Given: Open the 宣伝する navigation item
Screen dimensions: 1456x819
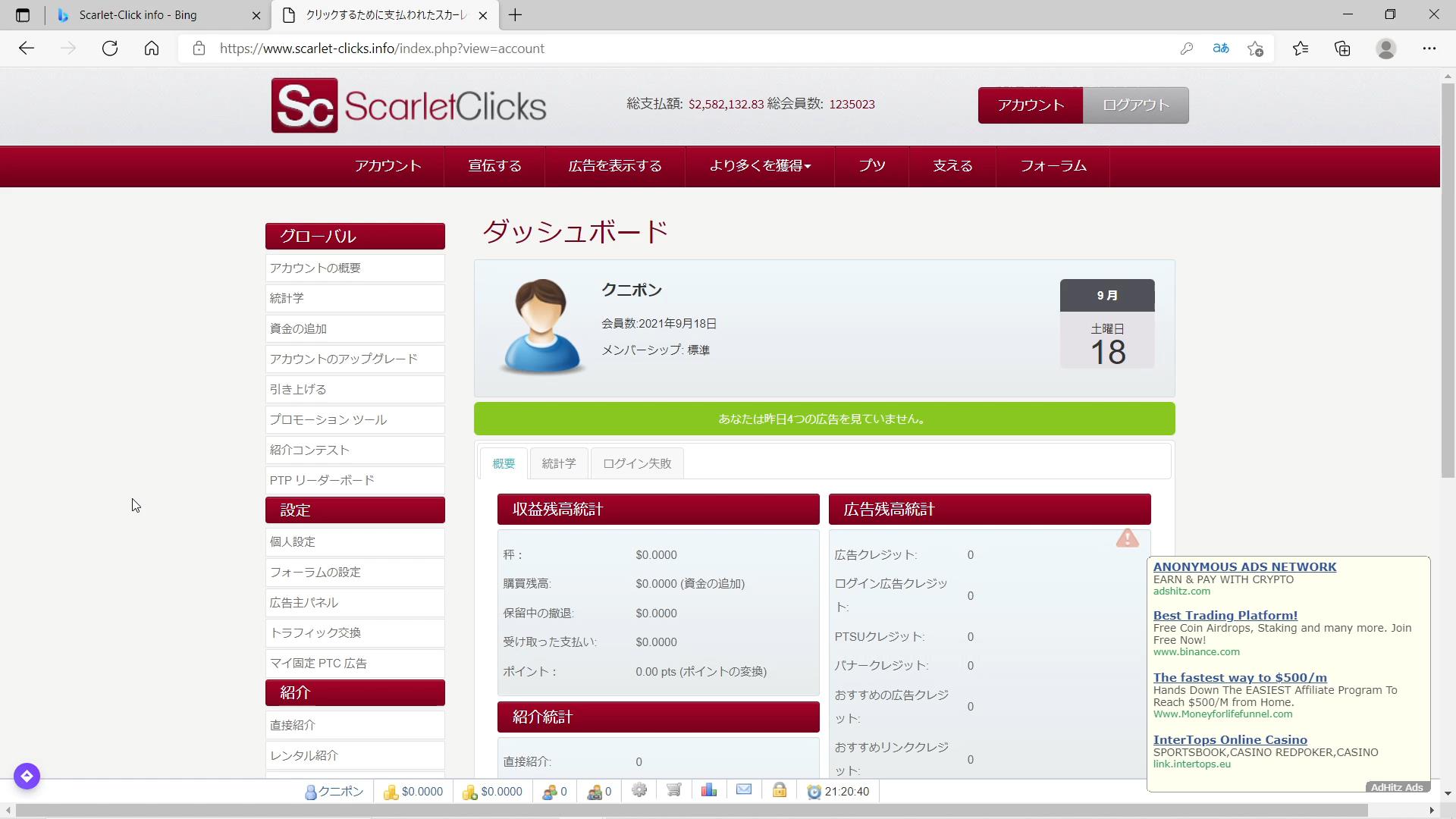Looking at the screenshot, I should pos(494,166).
